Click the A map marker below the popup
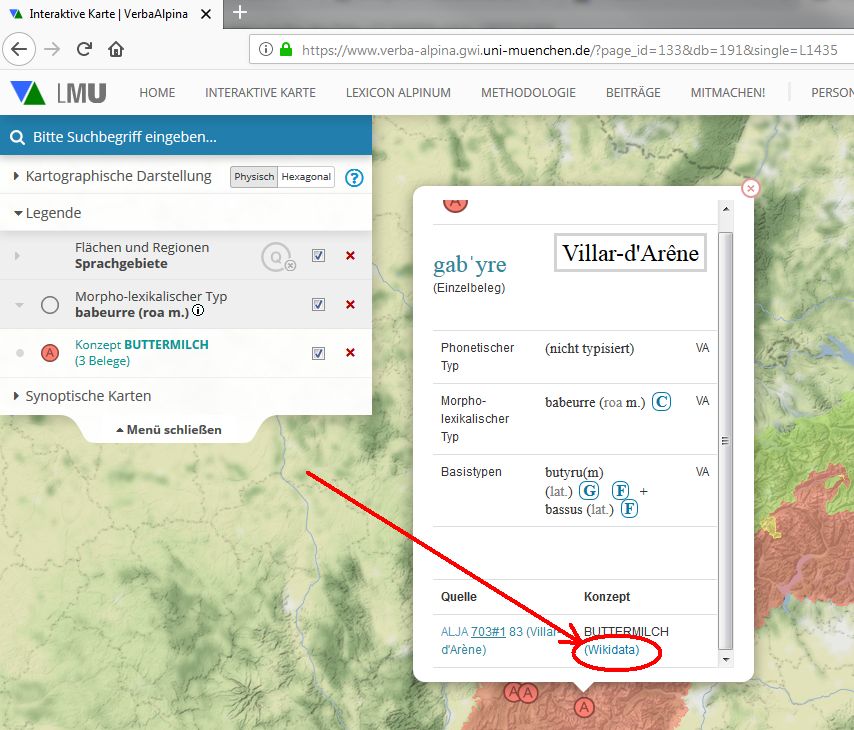 coord(584,708)
